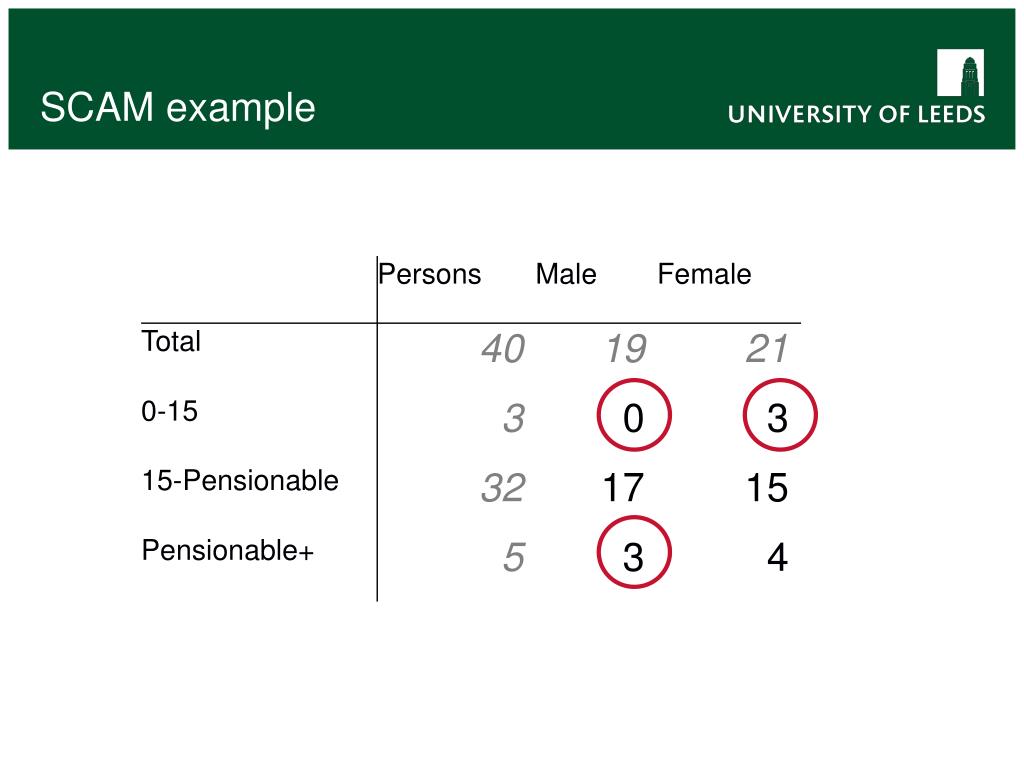Select the value 32 in Persons column

tap(503, 488)
